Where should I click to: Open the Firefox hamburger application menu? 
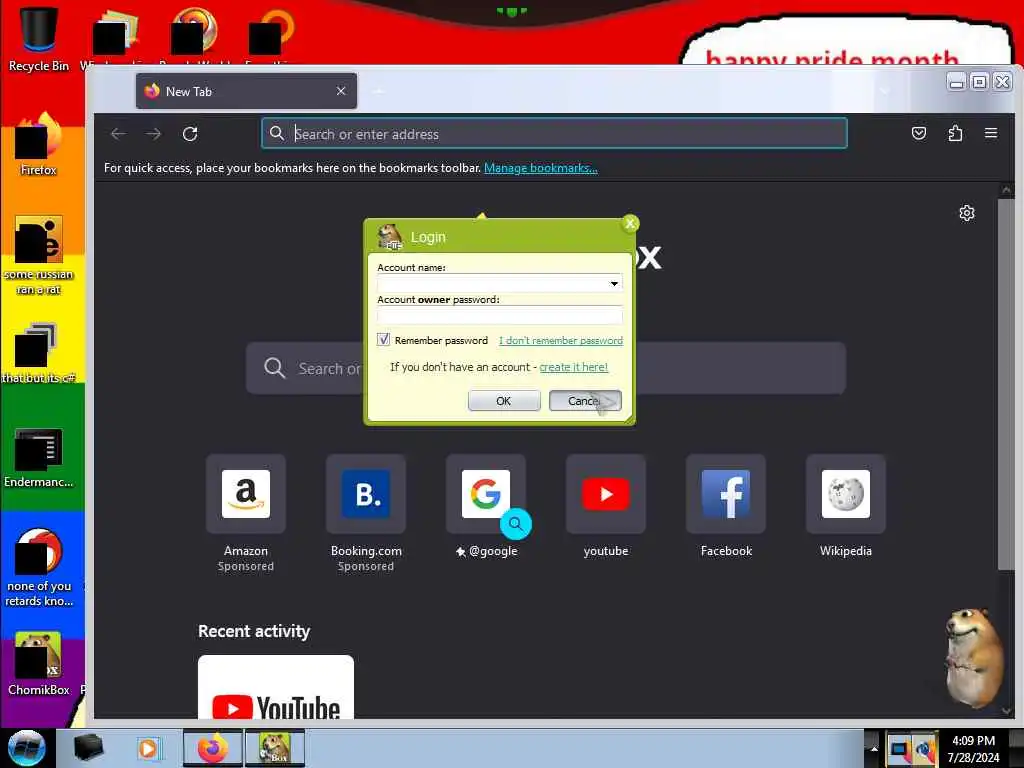click(991, 133)
